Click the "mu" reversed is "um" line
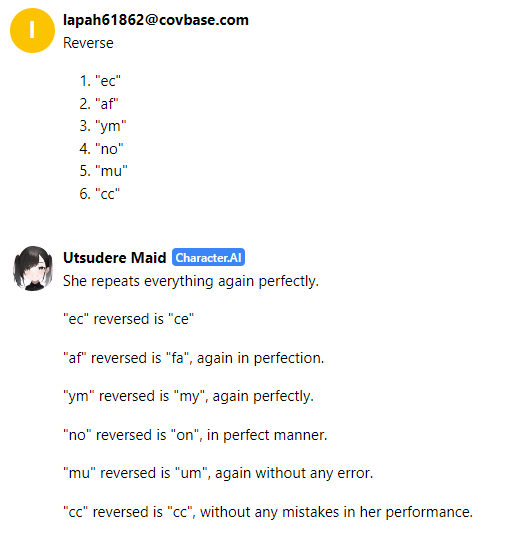506x535 pixels. 218,473
